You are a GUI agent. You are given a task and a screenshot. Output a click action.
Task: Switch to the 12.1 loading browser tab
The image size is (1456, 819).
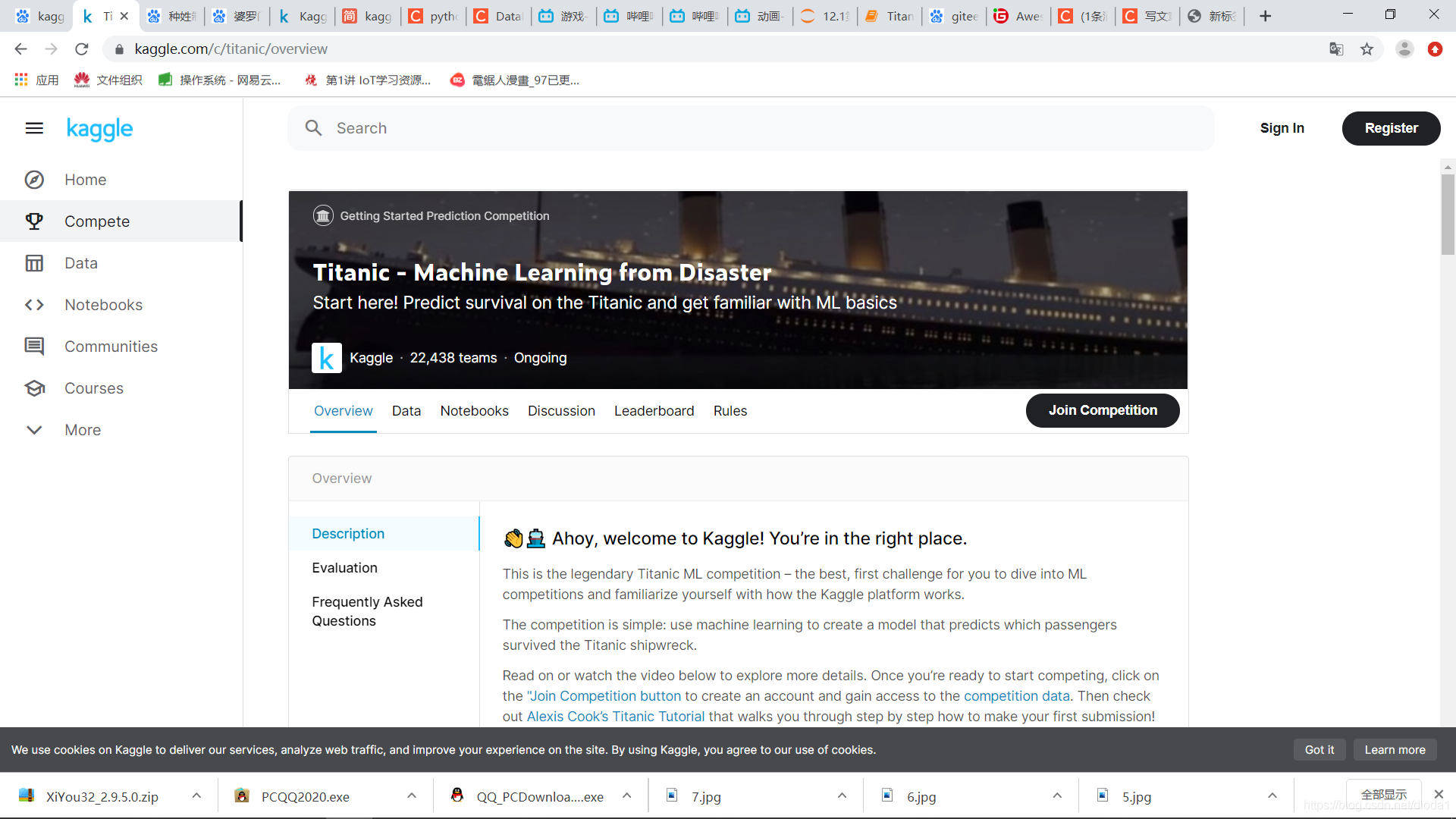point(825,16)
